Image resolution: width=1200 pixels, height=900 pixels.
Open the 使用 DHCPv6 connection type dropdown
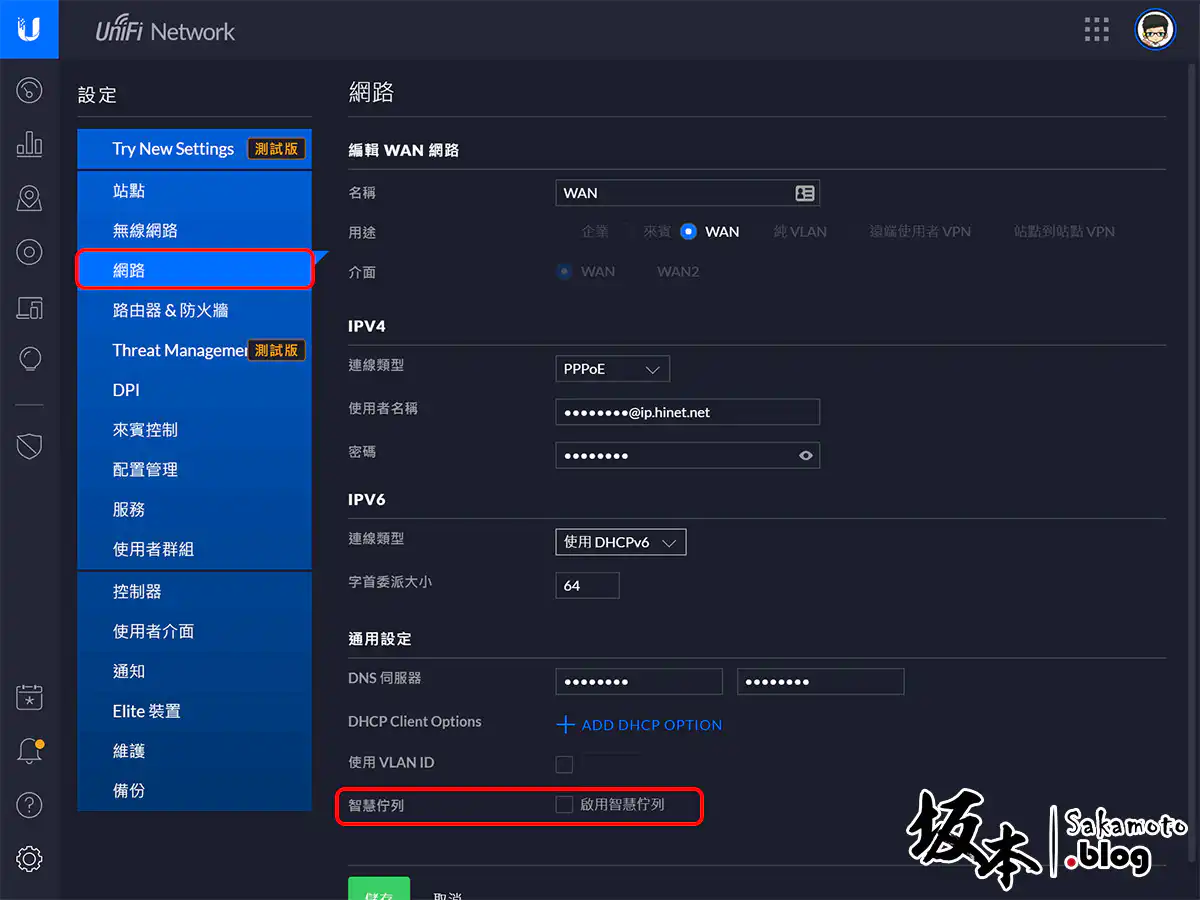point(620,542)
